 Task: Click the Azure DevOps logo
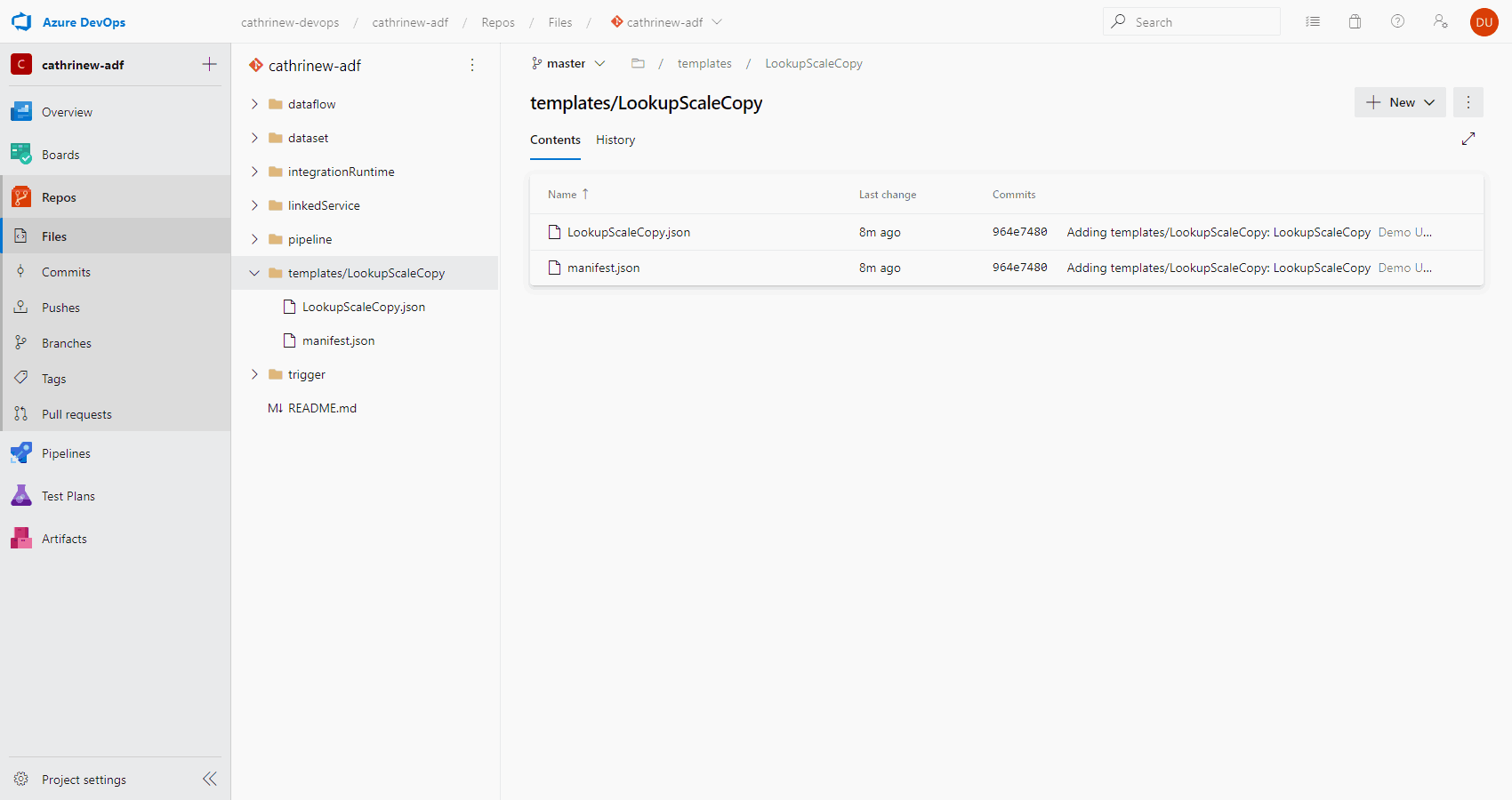point(21,22)
